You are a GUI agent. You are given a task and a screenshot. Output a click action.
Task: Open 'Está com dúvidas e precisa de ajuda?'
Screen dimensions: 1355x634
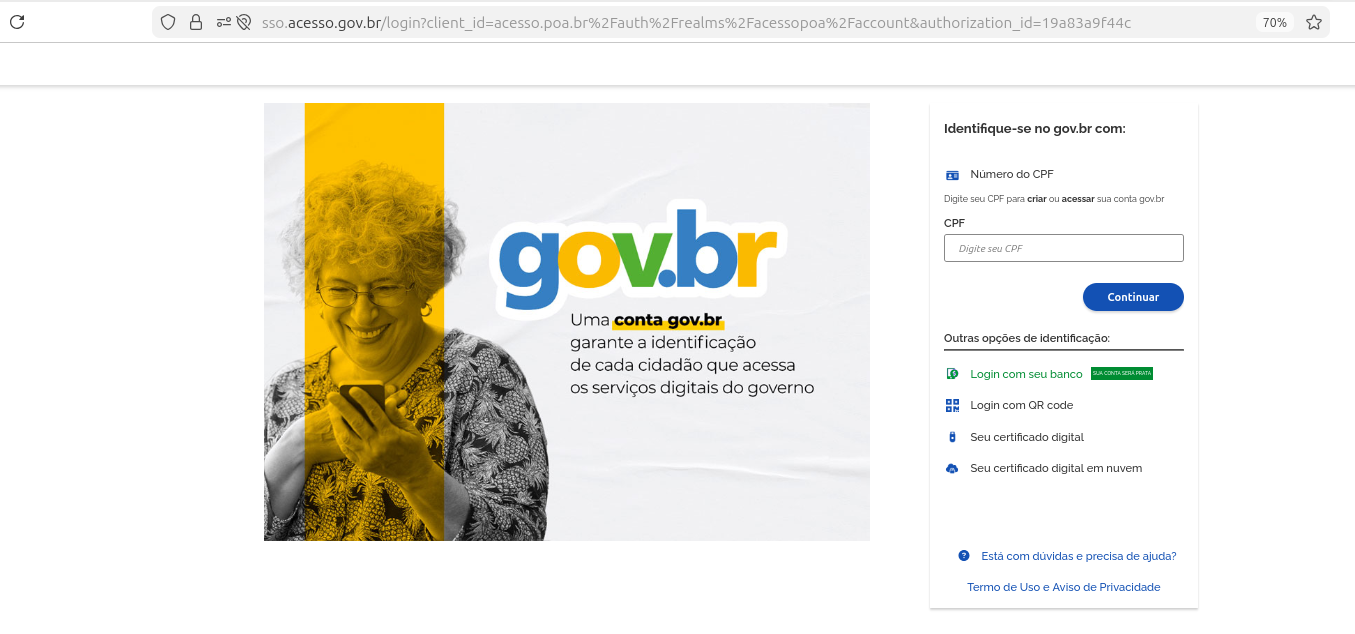tap(1079, 556)
